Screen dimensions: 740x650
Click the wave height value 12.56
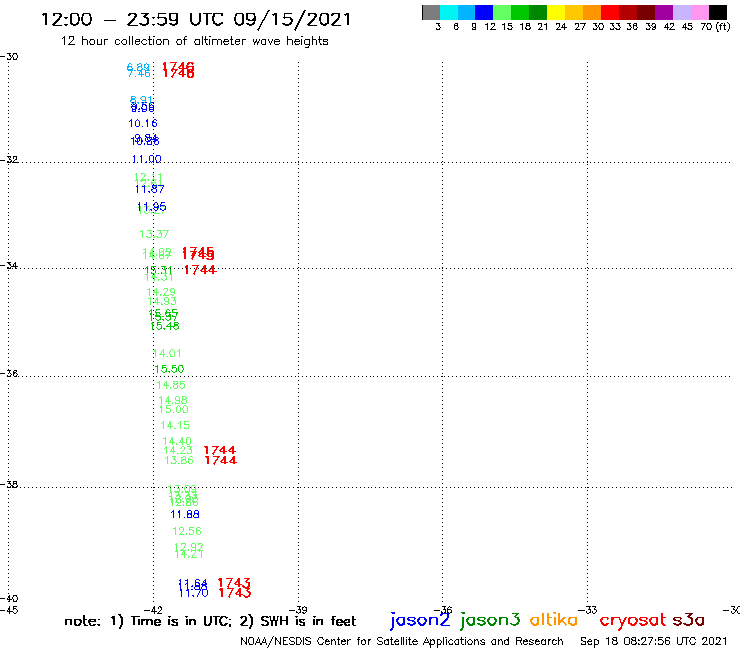(187, 532)
